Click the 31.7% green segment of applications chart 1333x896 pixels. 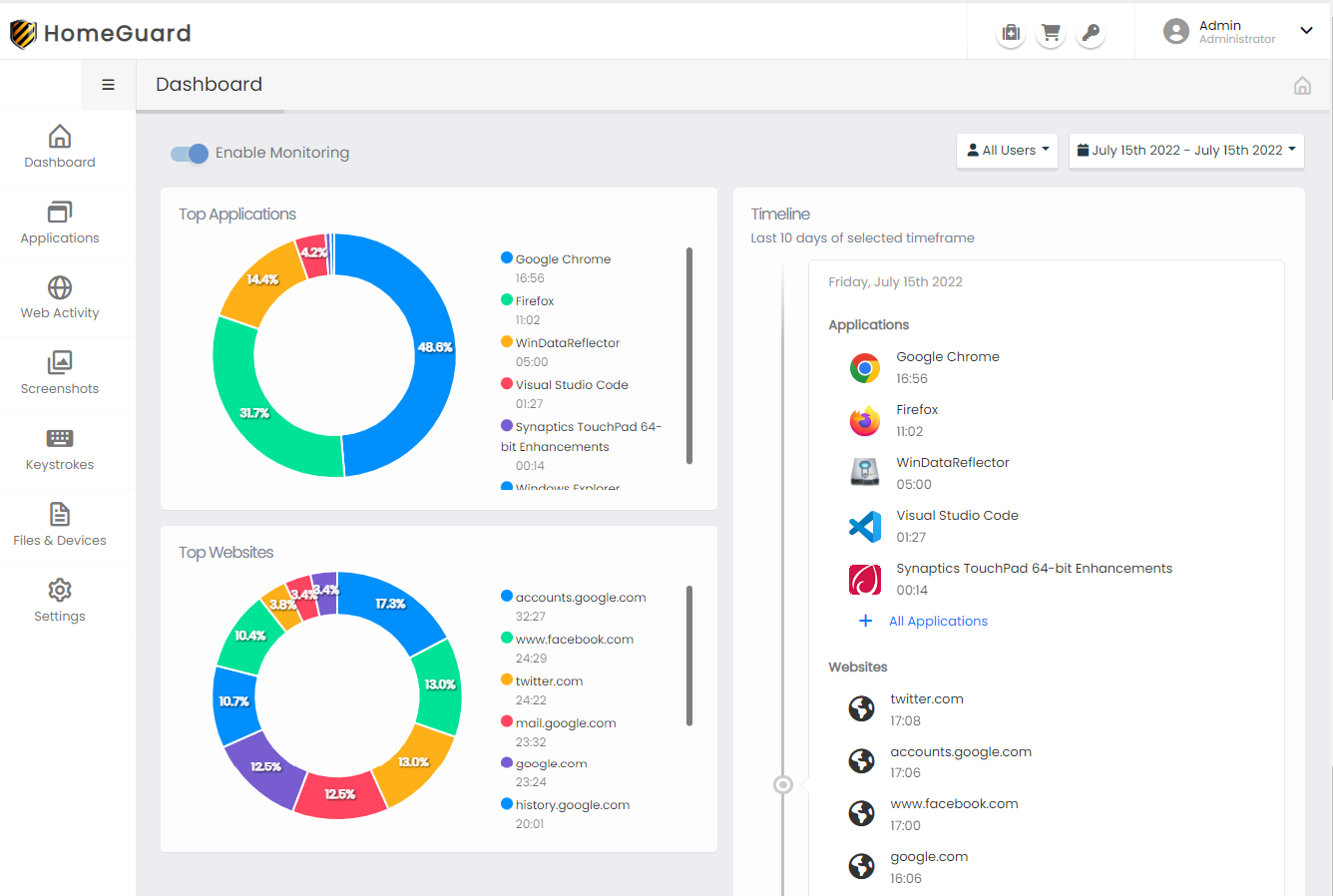point(254,412)
